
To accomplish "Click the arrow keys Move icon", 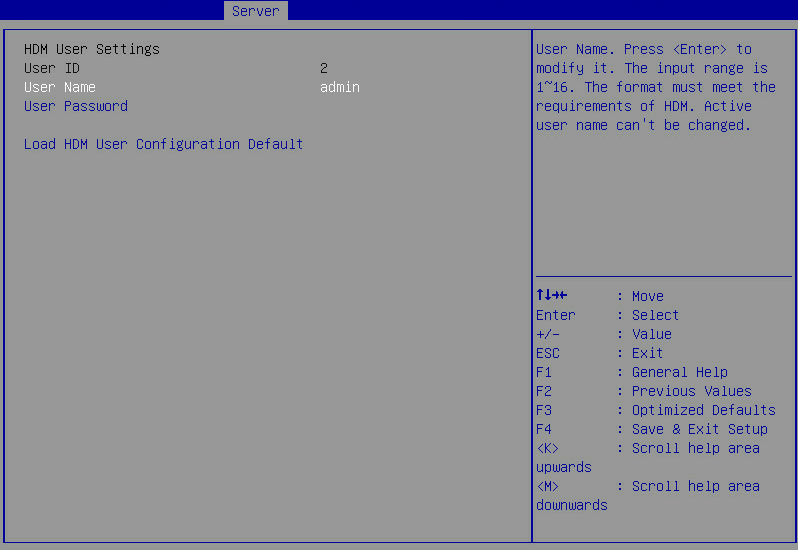I will tap(552, 295).
